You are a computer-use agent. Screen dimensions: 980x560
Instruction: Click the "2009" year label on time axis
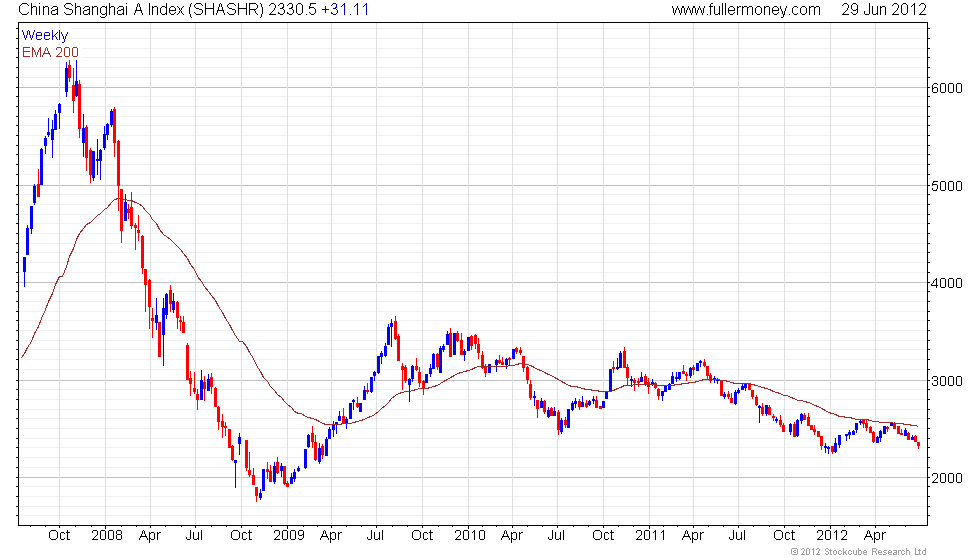288,535
